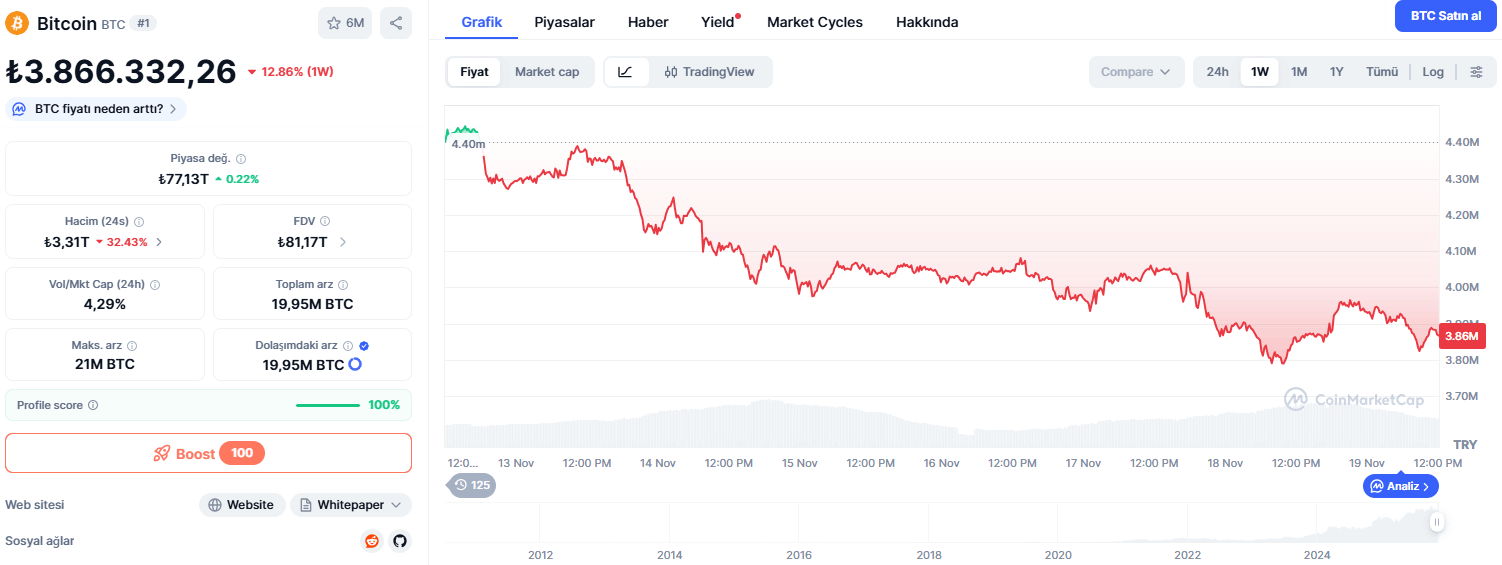Switch chart to Market cap
This screenshot has height=565, width=1502.
tap(547, 72)
